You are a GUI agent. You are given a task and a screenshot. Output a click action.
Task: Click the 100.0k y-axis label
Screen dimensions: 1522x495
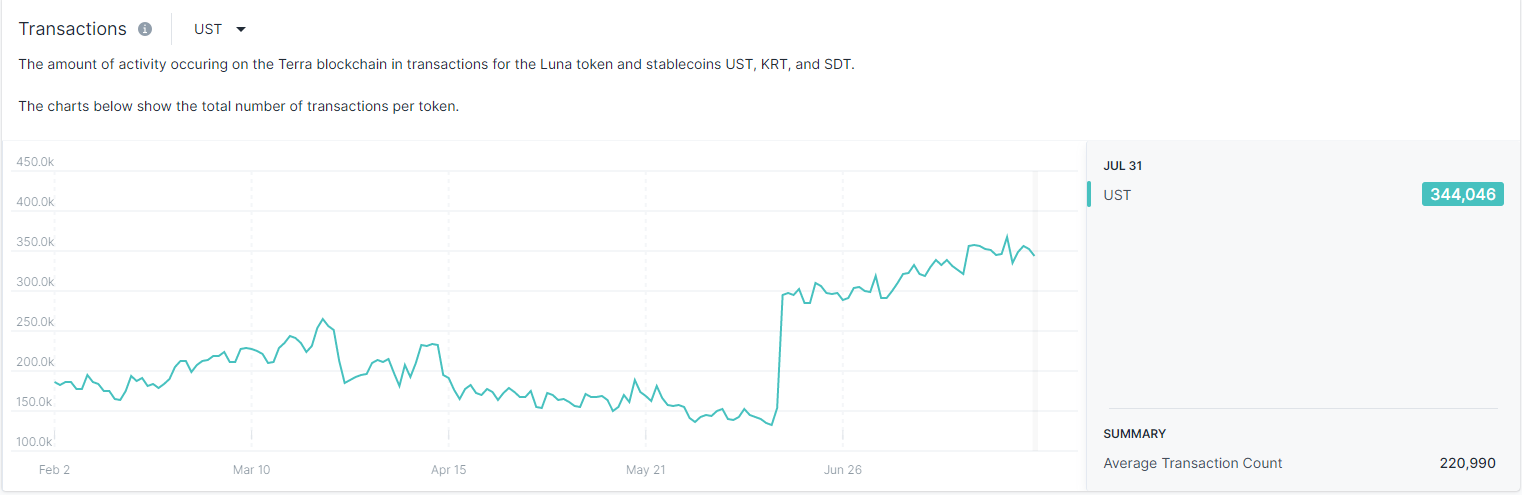35,442
